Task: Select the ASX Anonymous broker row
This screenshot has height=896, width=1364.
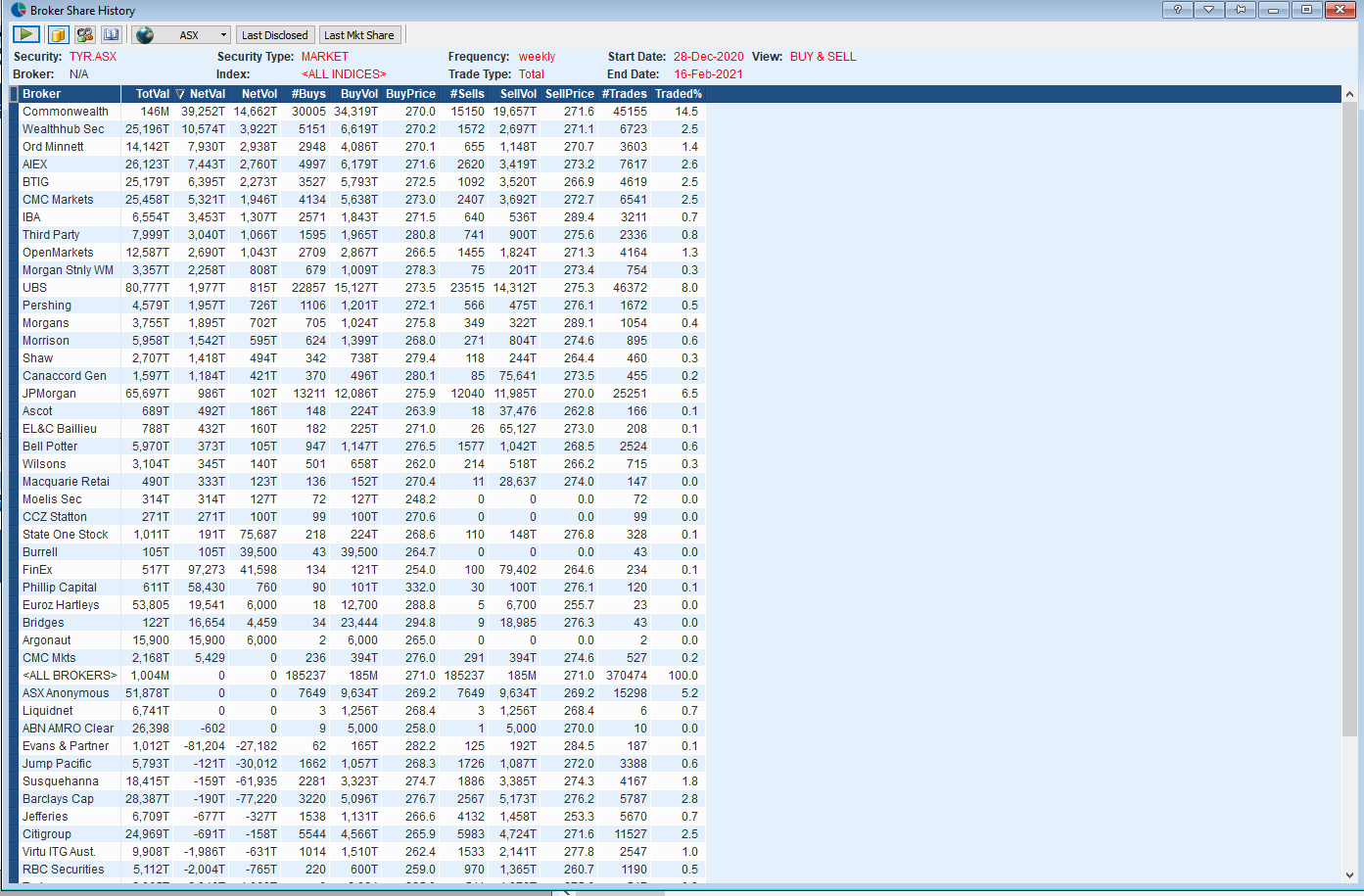Action: [361, 693]
